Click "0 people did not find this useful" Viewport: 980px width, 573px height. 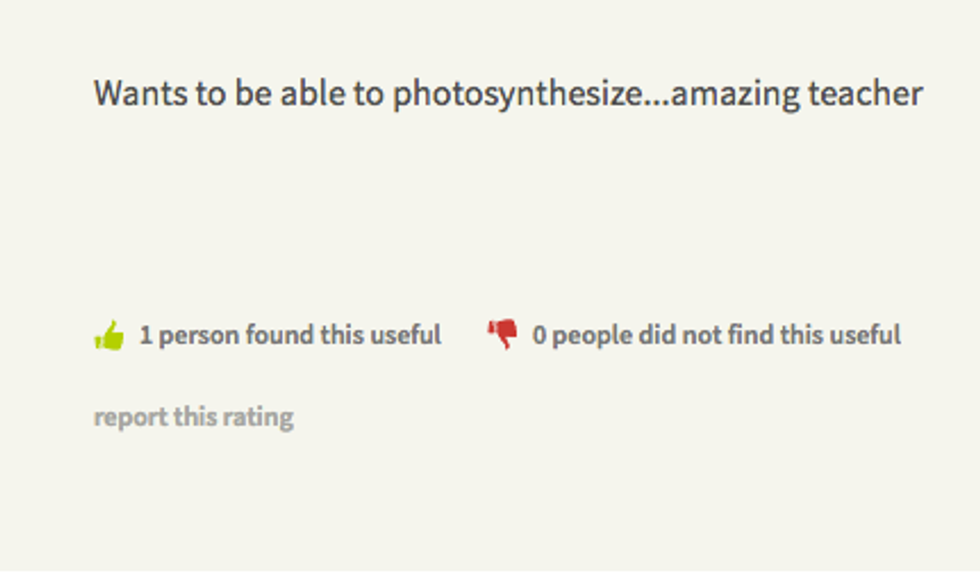pos(716,335)
